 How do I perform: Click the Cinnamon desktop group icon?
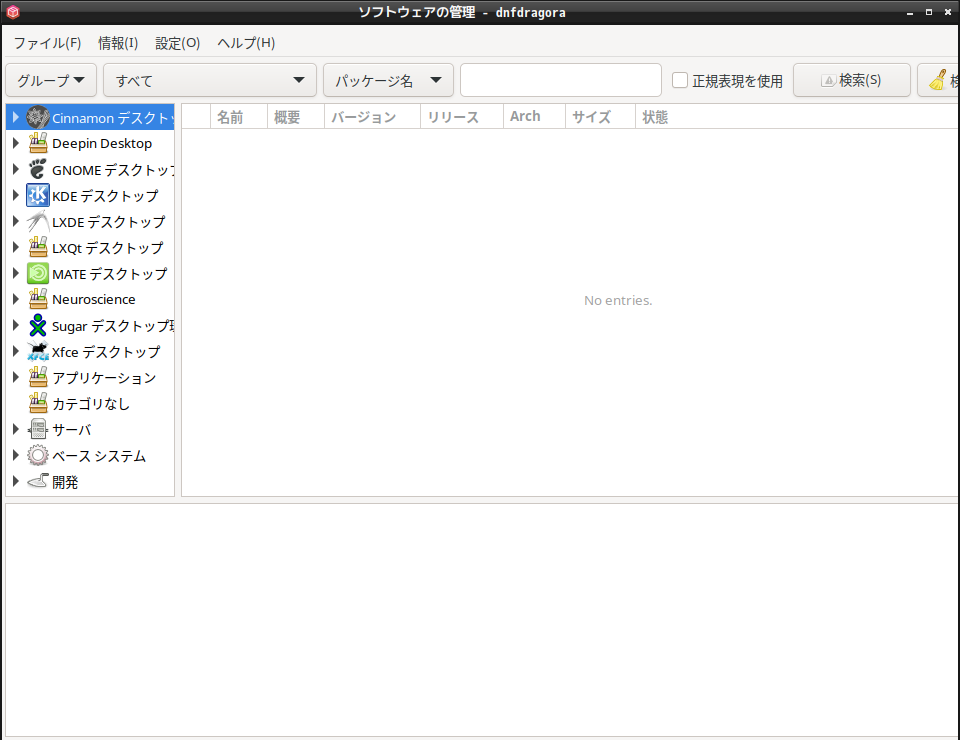coord(38,117)
